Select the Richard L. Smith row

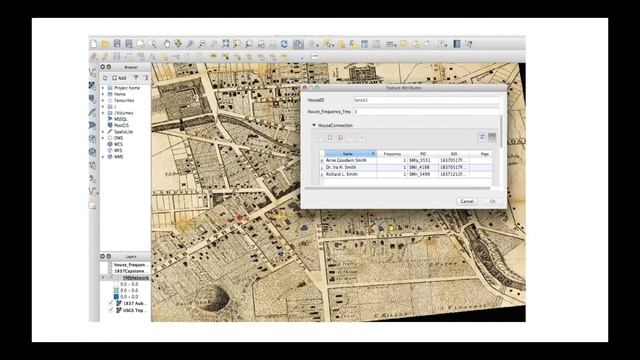tap(406, 174)
